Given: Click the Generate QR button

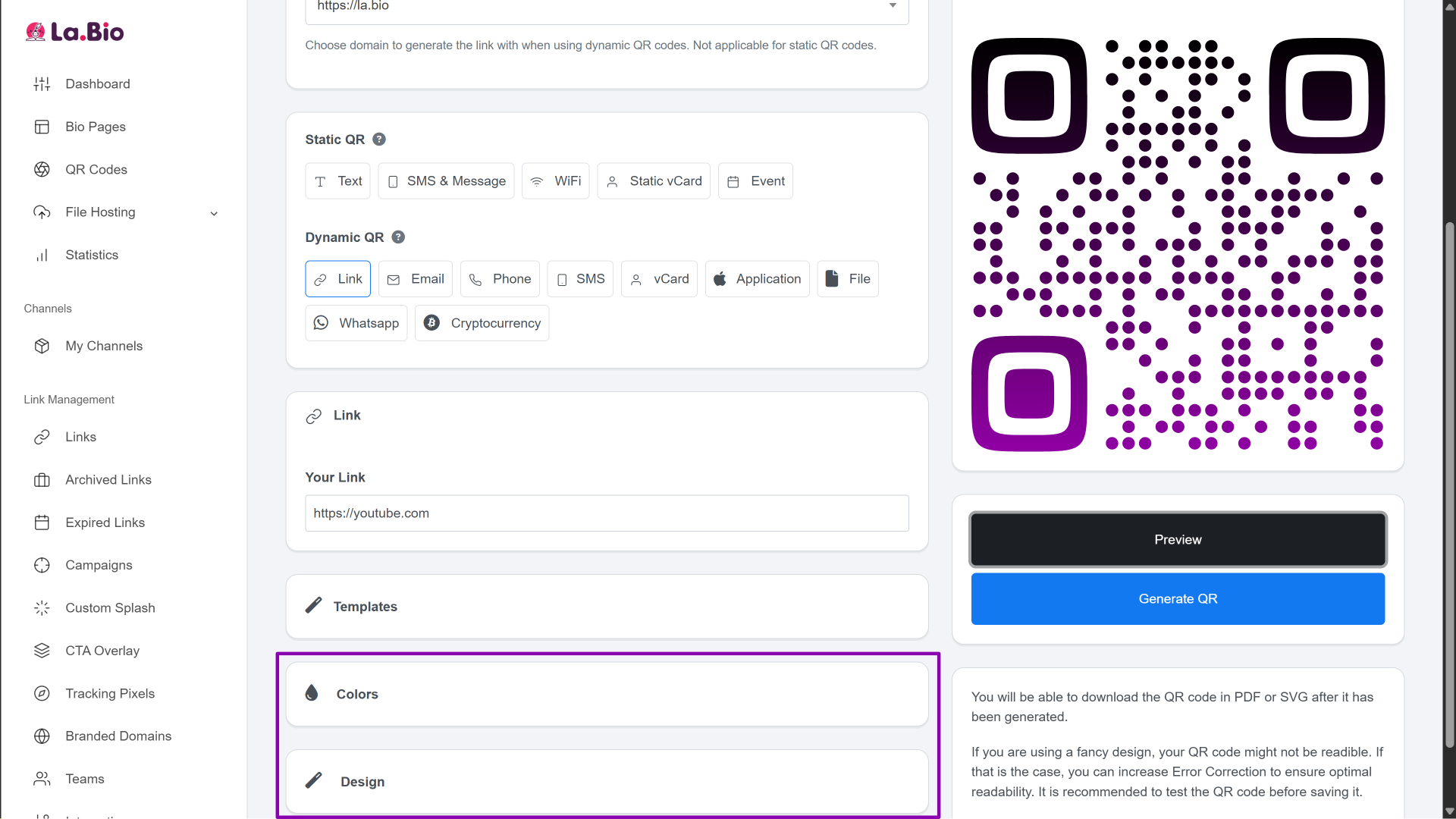Looking at the screenshot, I should 1177,599.
